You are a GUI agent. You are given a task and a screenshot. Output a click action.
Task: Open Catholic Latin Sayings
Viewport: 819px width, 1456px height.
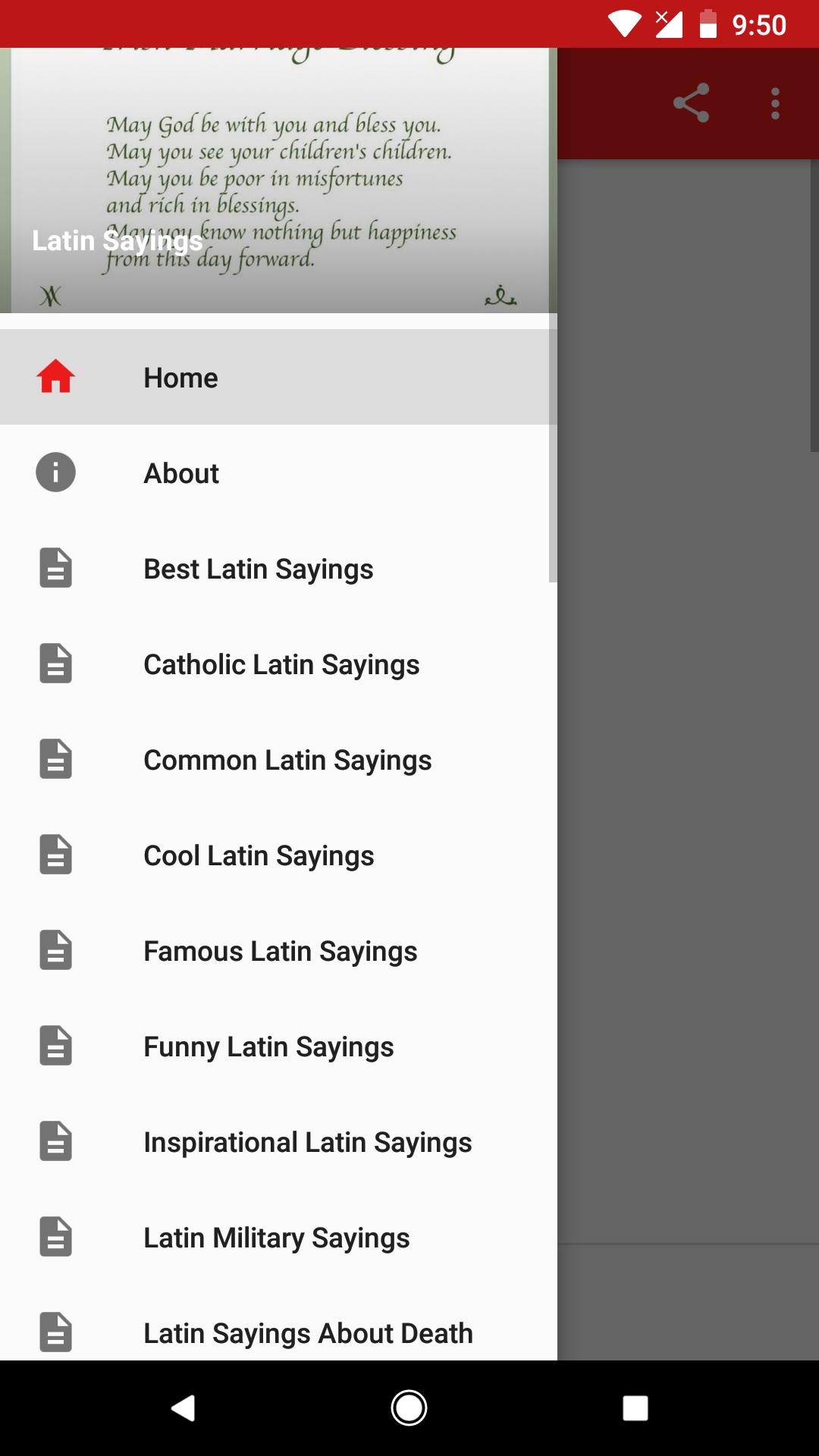(278, 664)
